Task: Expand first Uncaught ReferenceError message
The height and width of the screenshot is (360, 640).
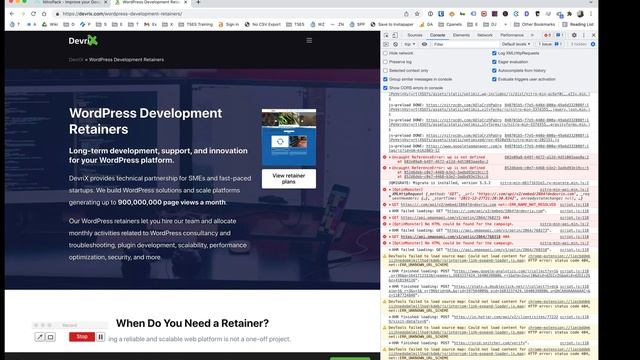Action: pyautogui.click(x=390, y=157)
